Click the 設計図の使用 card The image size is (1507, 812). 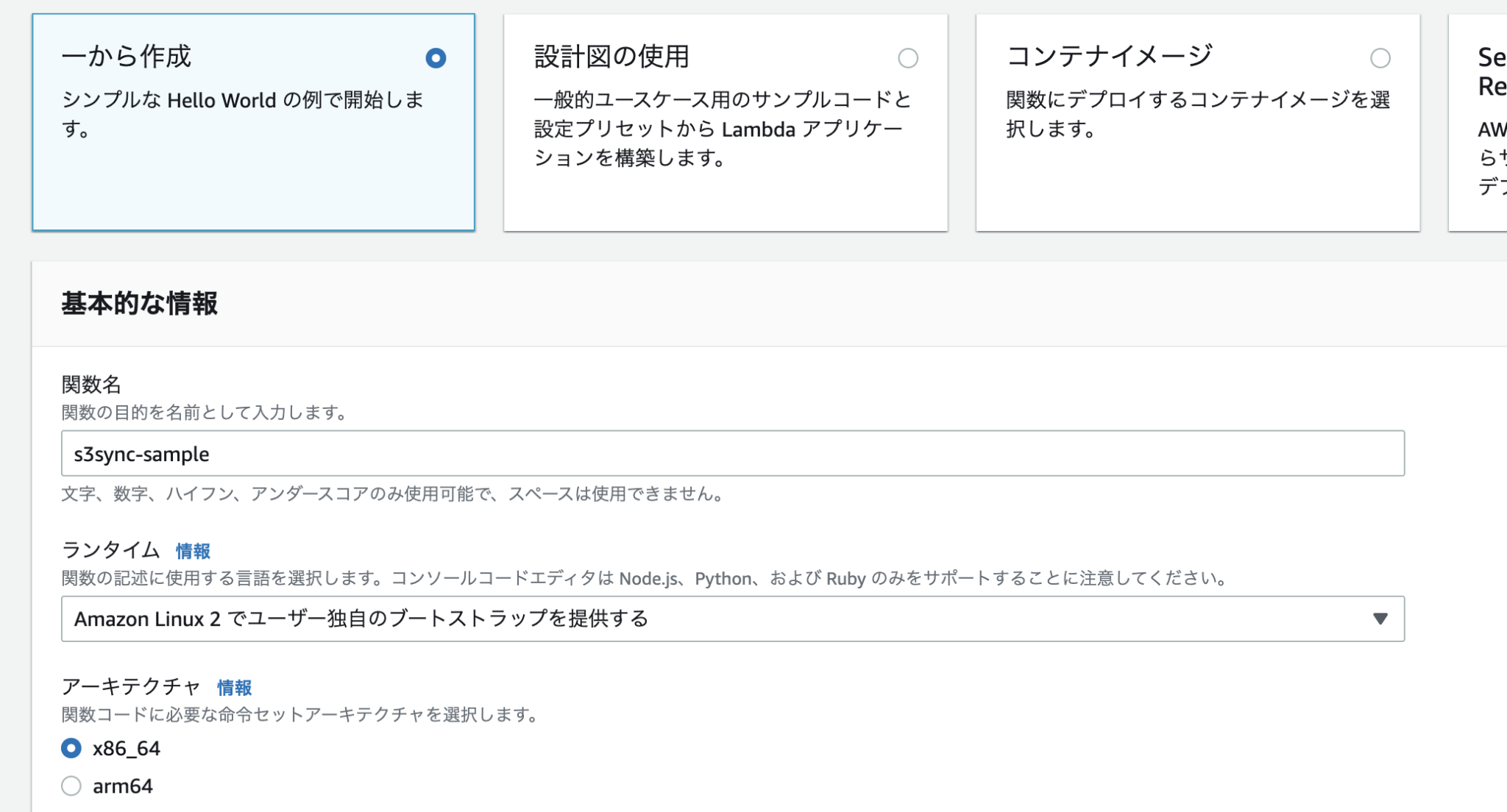coord(725,121)
